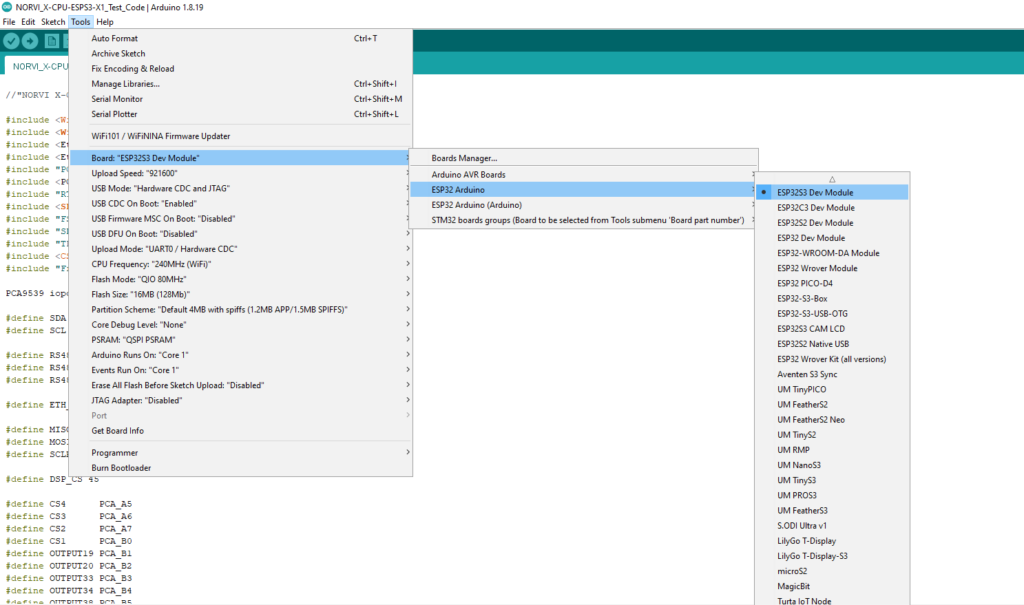Expand Core Debug Level: "None"
Viewport: 1024px width, 605px height.
(x=240, y=324)
